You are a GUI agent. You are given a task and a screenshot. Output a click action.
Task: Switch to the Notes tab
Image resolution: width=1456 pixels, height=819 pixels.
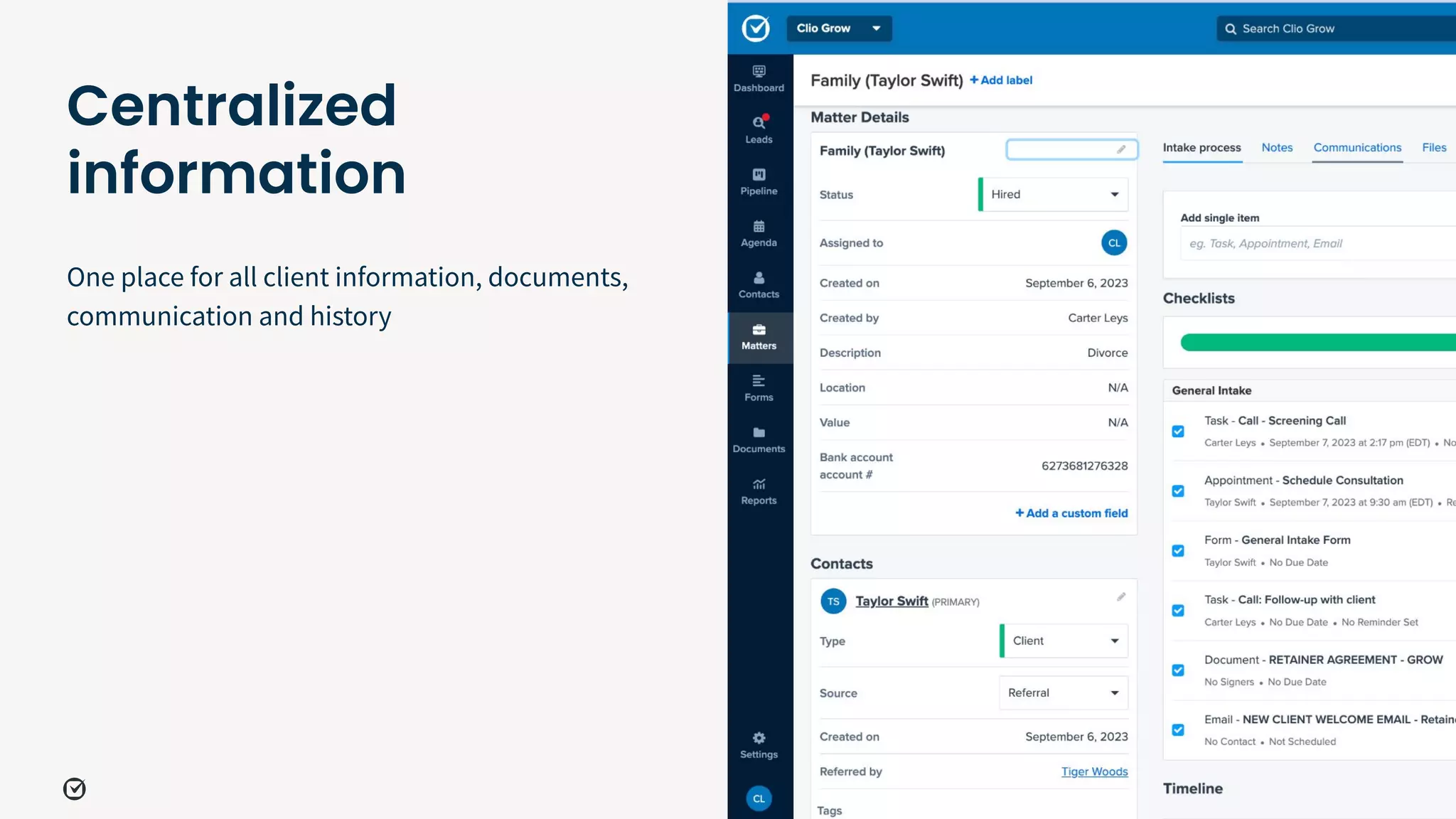(1277, 148)
